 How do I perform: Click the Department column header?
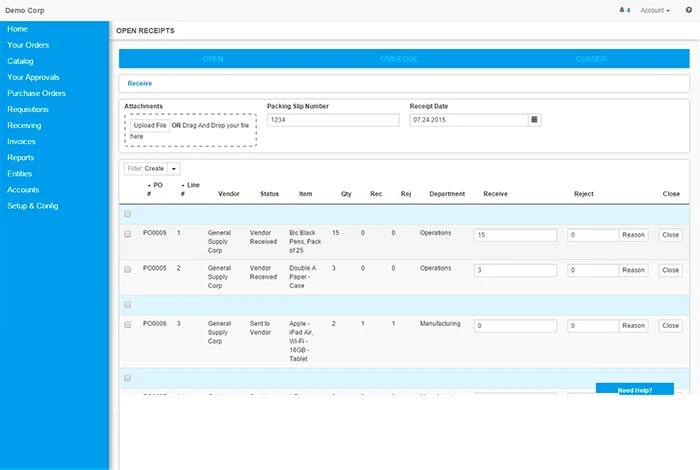(447, 194)
